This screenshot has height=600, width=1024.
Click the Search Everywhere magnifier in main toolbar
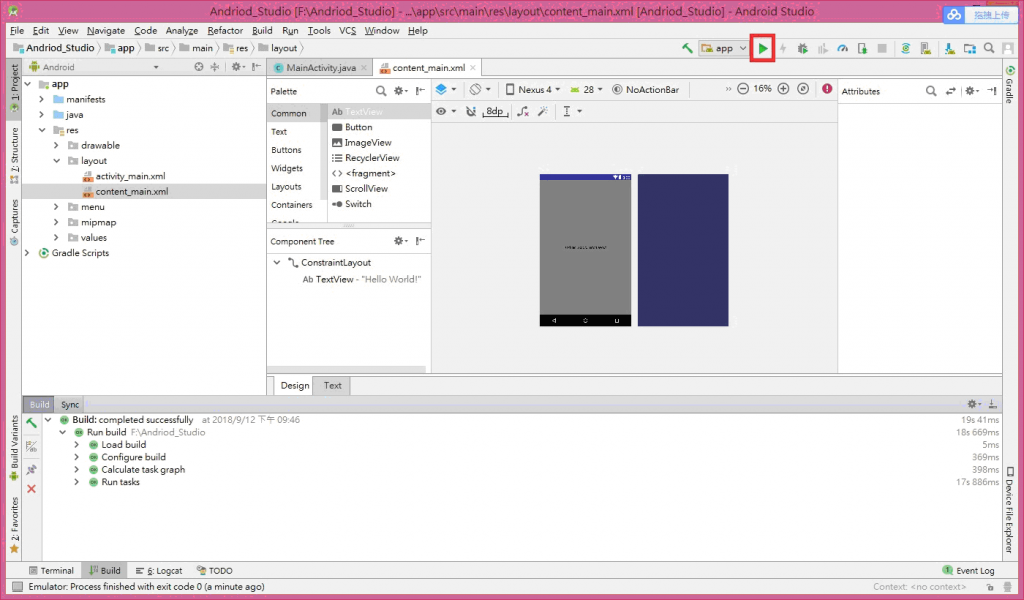(989, 48)
